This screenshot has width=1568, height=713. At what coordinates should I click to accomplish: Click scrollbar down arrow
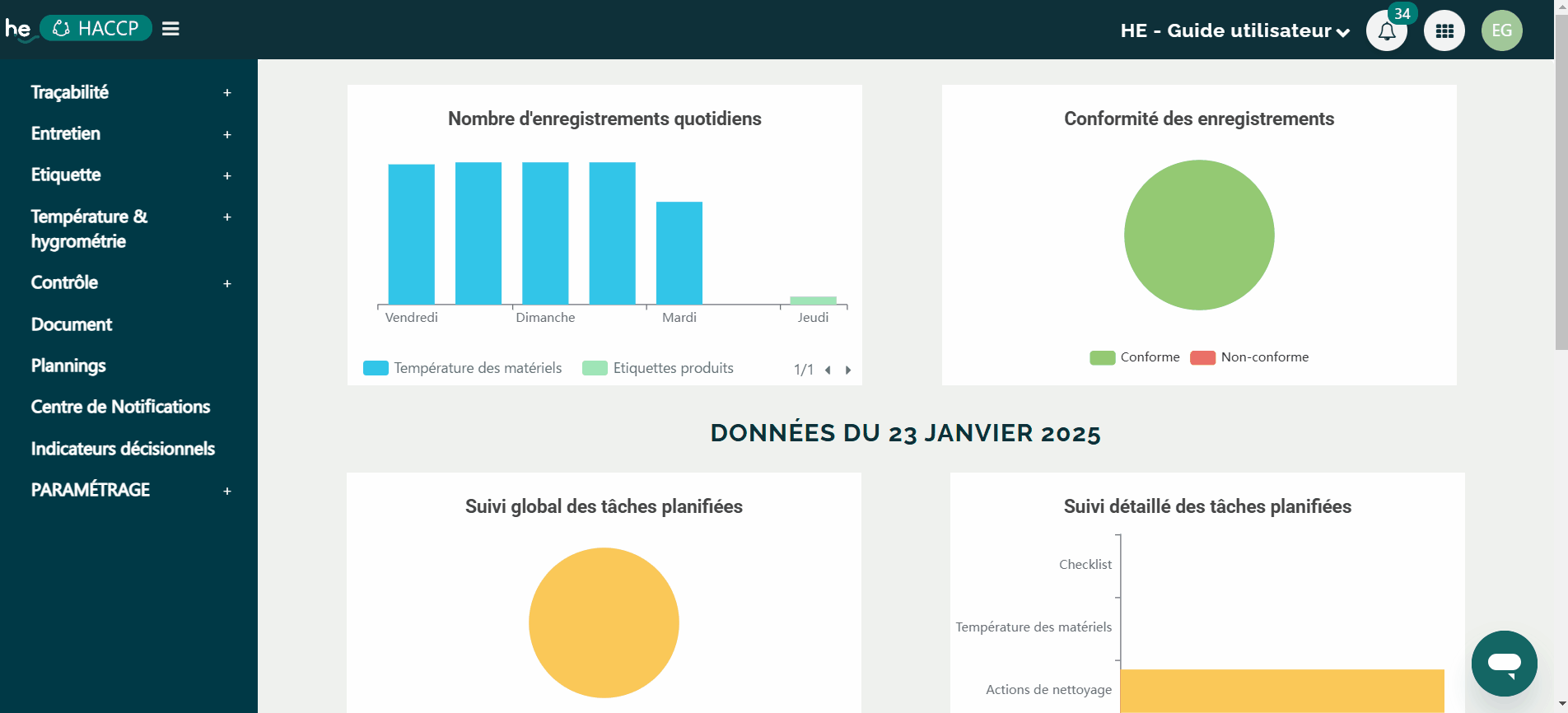pos(1561,706)
